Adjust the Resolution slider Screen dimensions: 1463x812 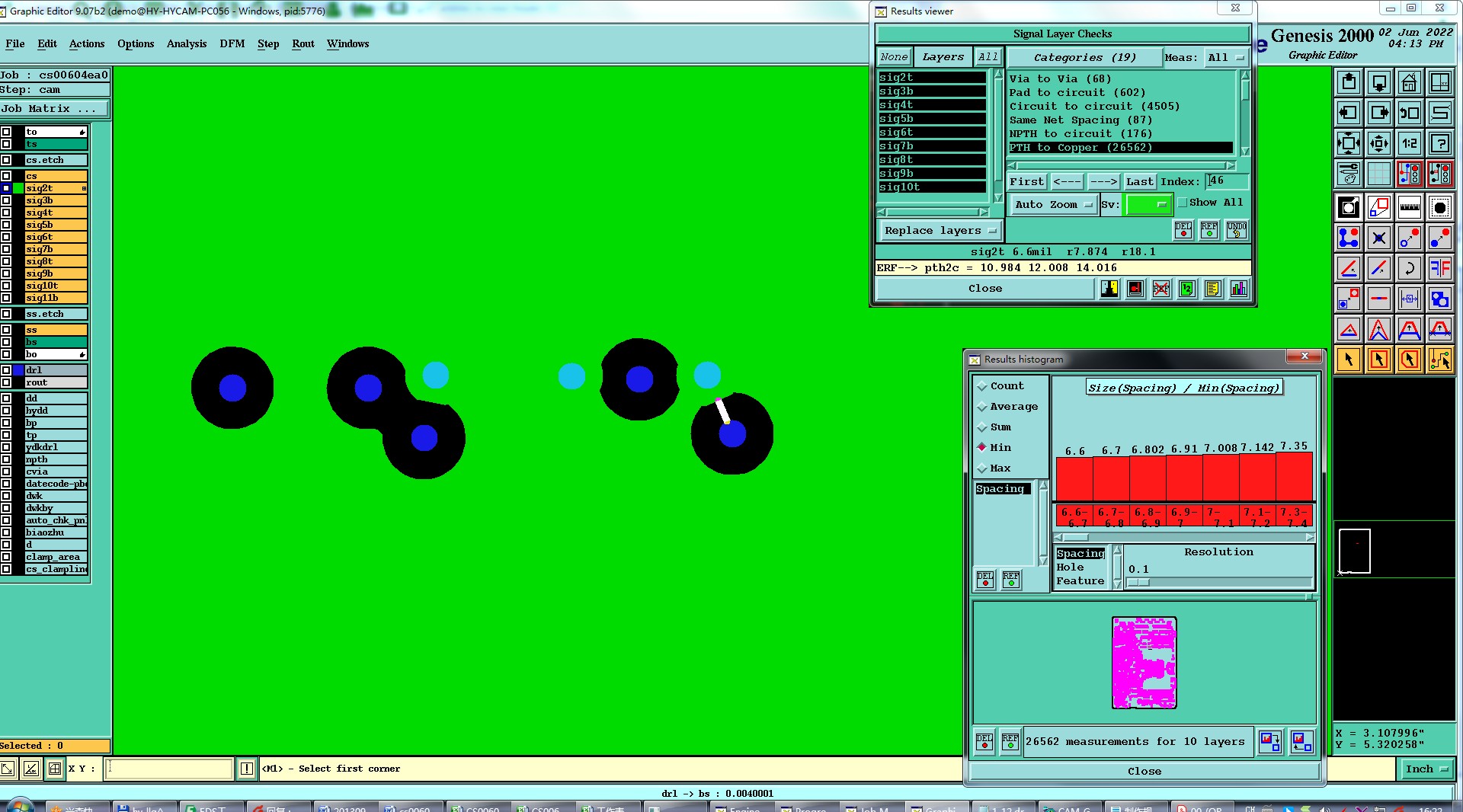click(x=1219, y=583)
